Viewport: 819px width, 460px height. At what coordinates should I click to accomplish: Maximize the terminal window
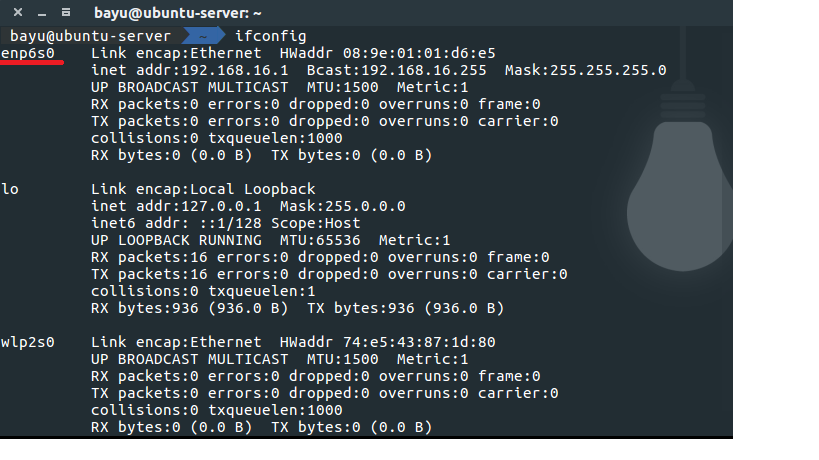tap(65, 13)
